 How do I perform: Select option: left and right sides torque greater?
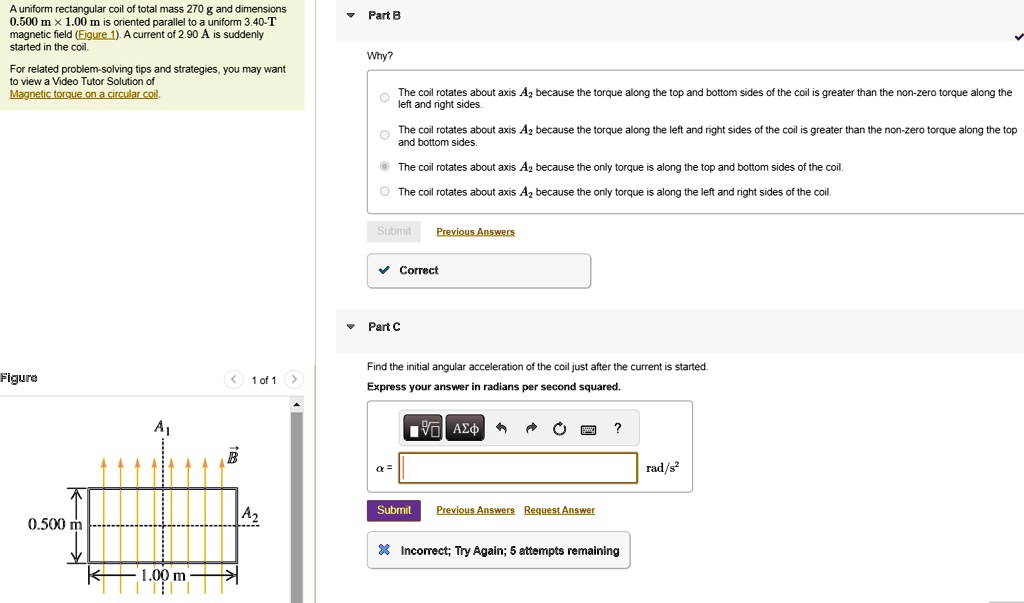(384, 135)
